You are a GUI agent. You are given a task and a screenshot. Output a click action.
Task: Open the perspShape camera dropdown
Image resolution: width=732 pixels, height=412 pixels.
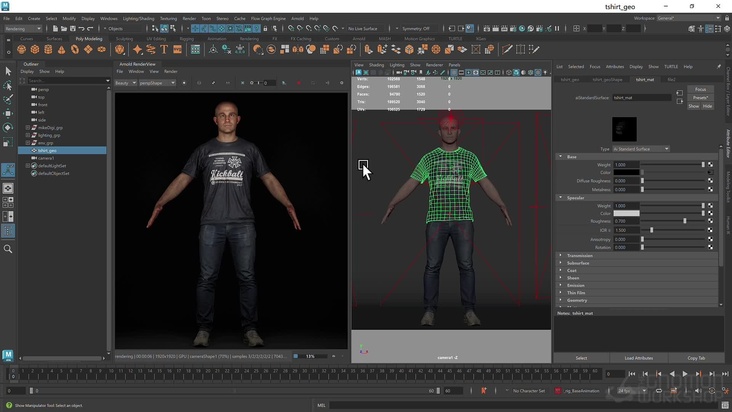pyautogui.click(x=157, y=83)
